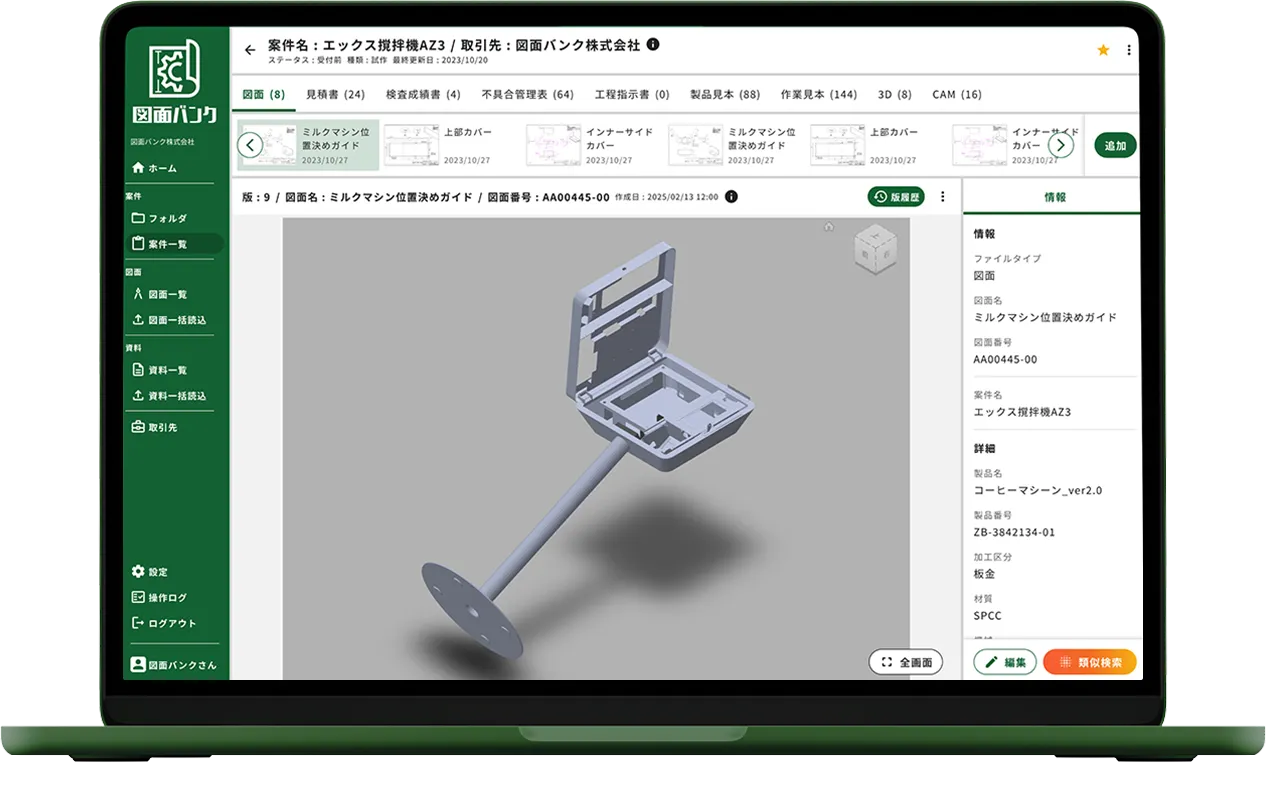This screenshot has width=1266, height=810.
Task: Open the drawing info icon after 作成日
Action: click(x=731, y=197)
